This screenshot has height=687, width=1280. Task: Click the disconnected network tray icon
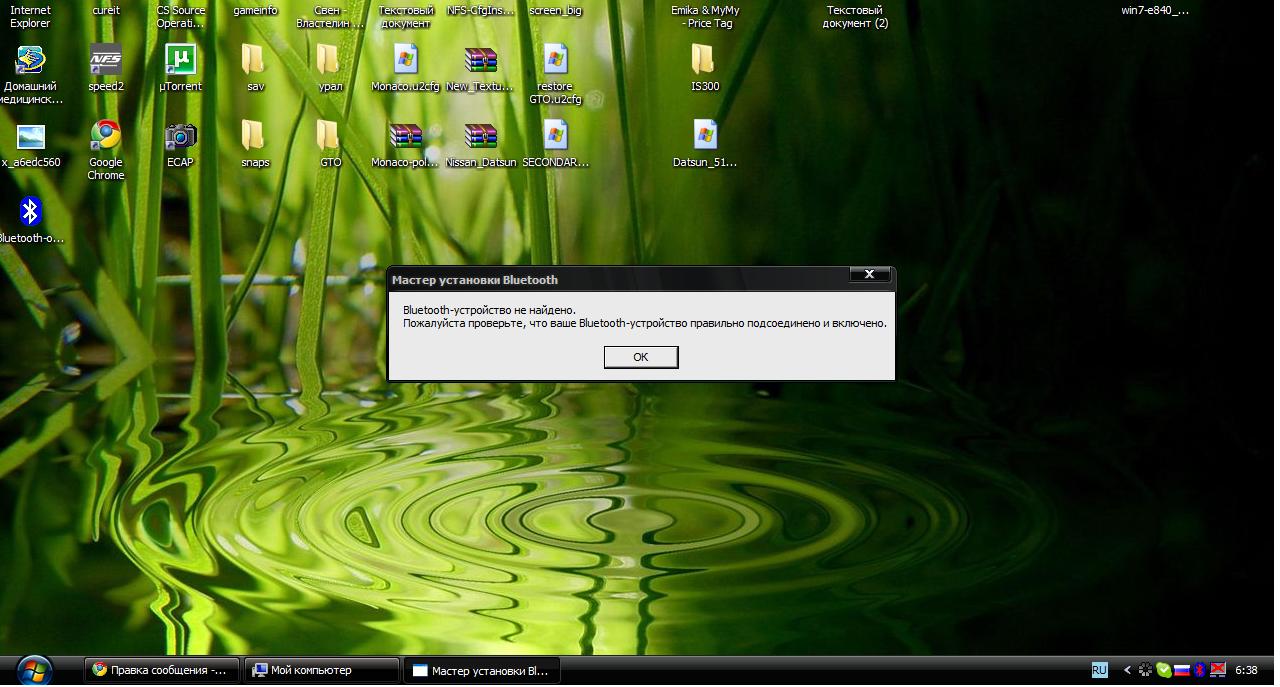point(1218,670)
